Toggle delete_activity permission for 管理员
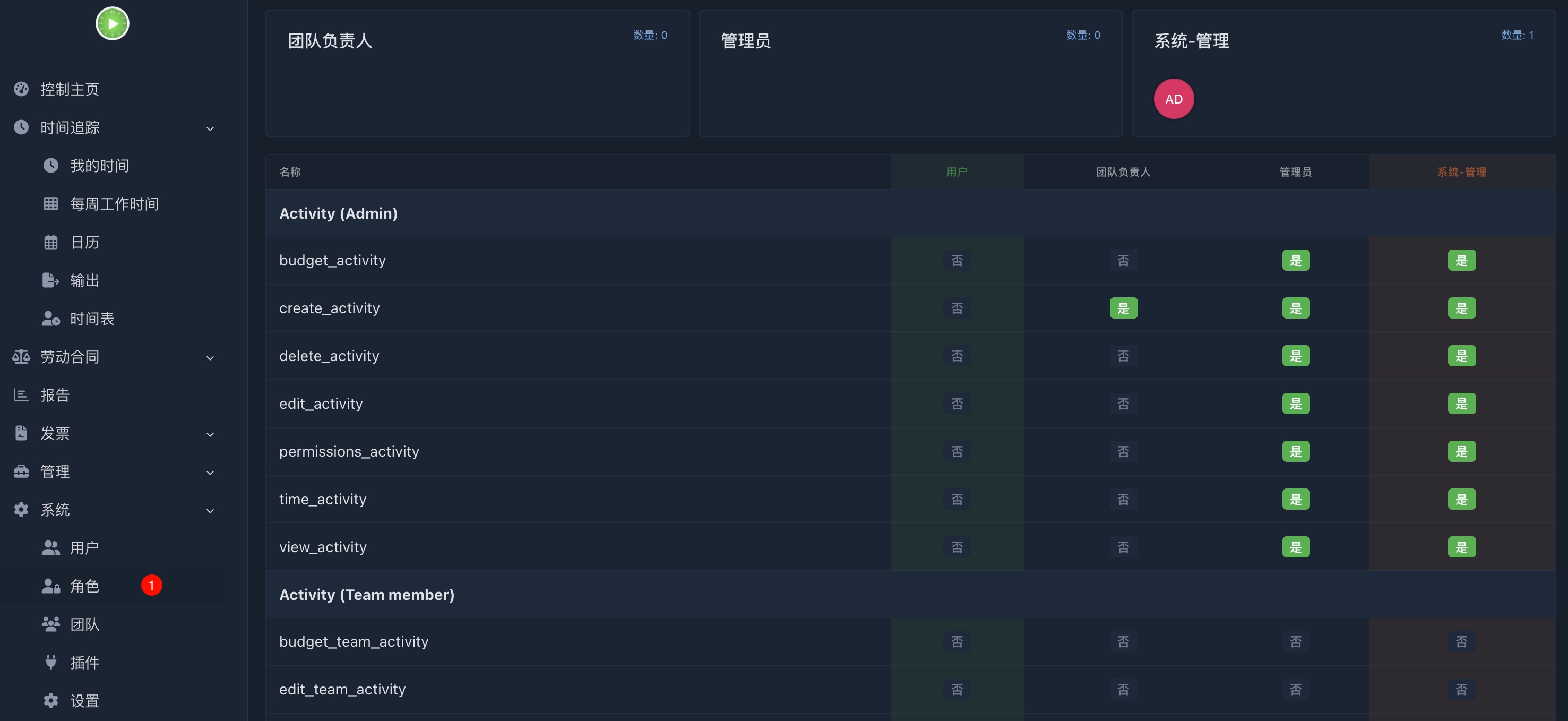This screenshot has width=1568, height=721. (x=1295, y=356)
